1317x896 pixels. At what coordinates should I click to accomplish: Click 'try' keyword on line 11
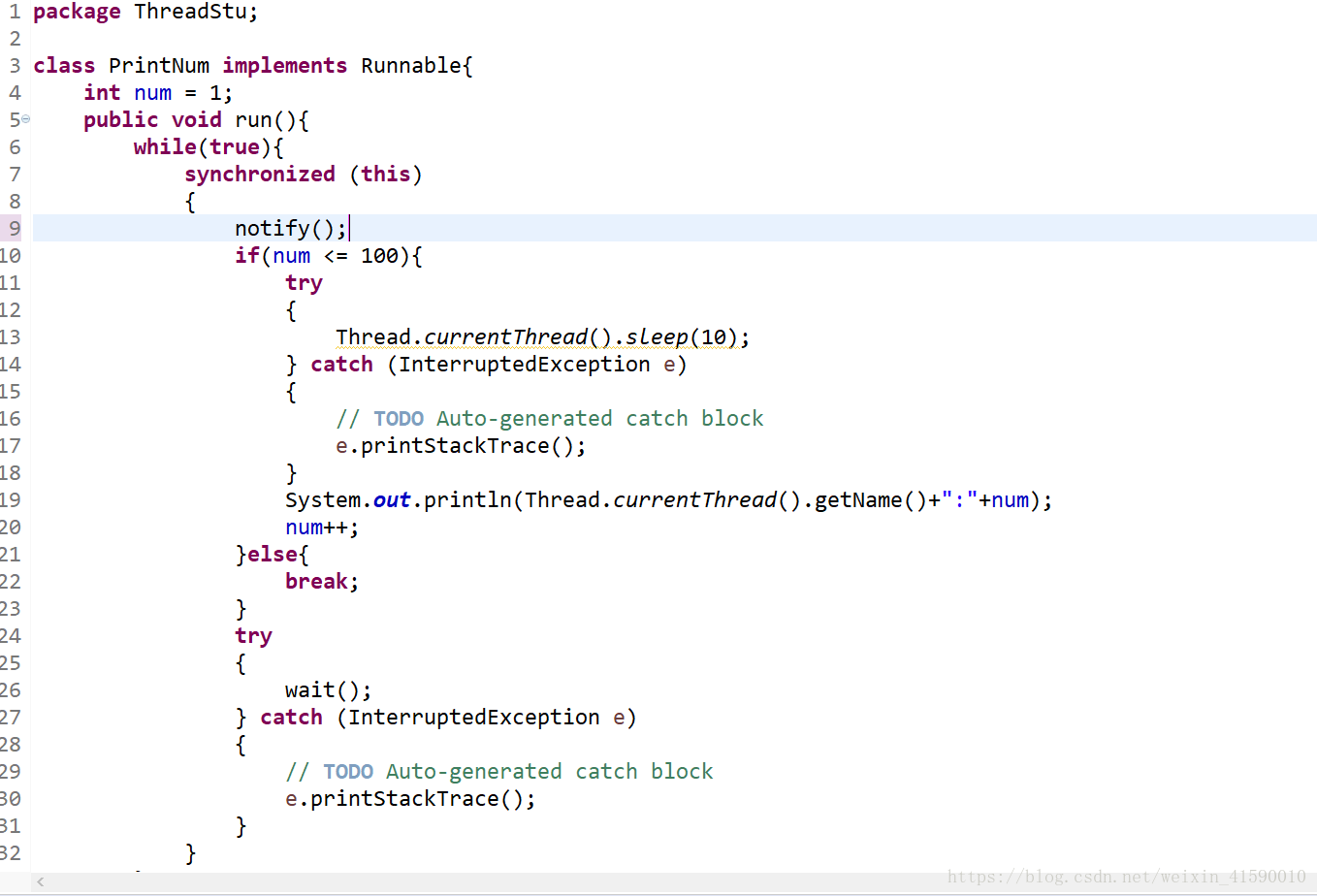(304, 283)
